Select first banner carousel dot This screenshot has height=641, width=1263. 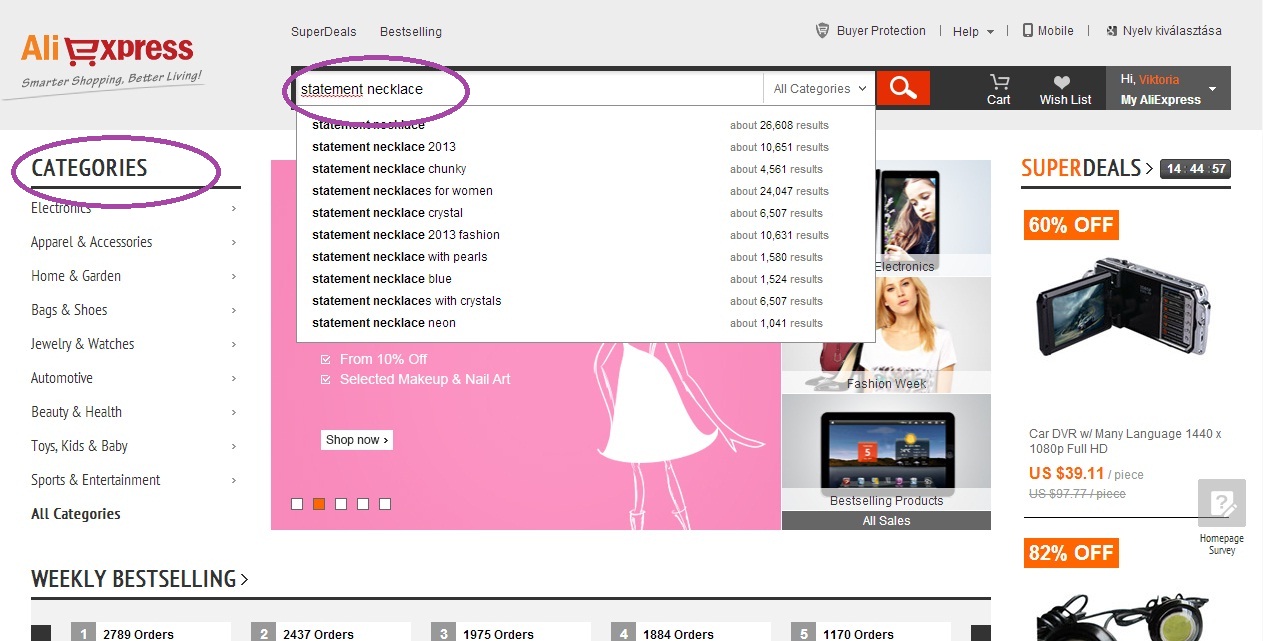tap(297, 504)
